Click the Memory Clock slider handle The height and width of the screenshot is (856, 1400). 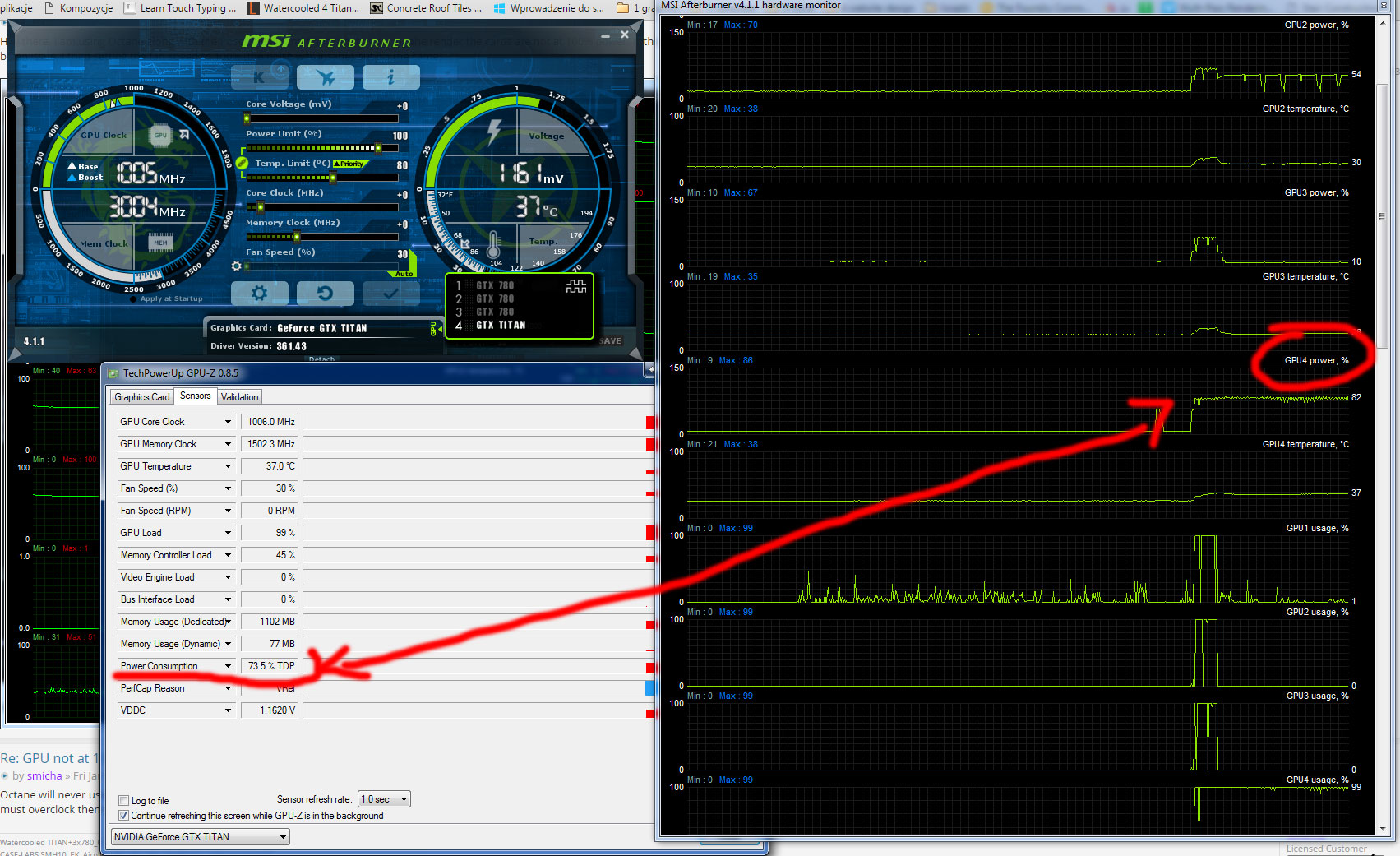click(297, 237)
